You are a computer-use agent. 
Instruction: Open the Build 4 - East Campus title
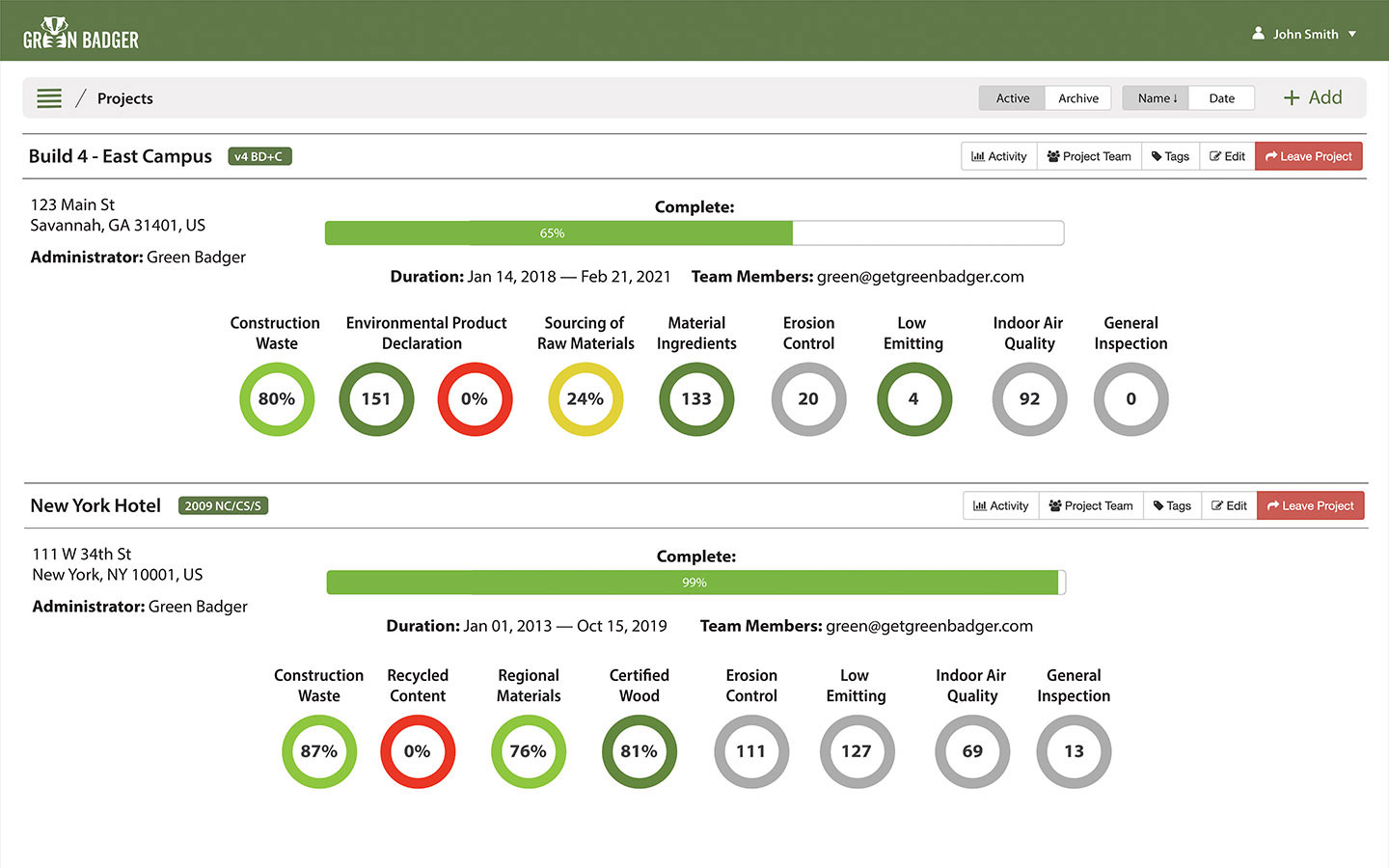click(121, 156)
